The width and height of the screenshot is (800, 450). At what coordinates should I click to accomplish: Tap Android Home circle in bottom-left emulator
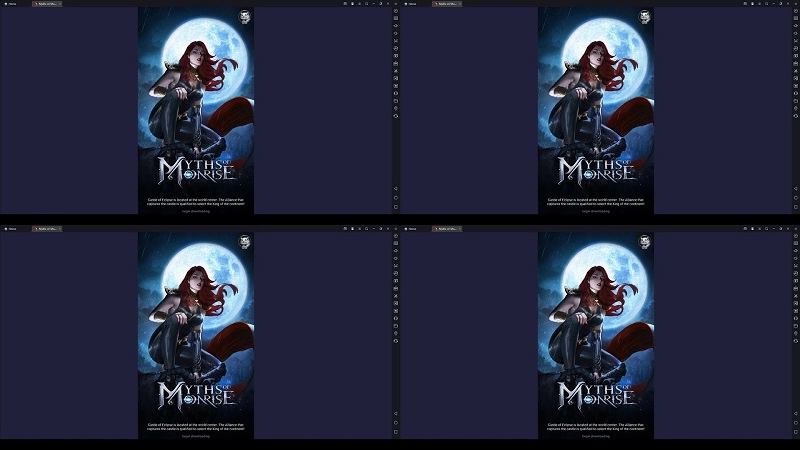point(396,423)
